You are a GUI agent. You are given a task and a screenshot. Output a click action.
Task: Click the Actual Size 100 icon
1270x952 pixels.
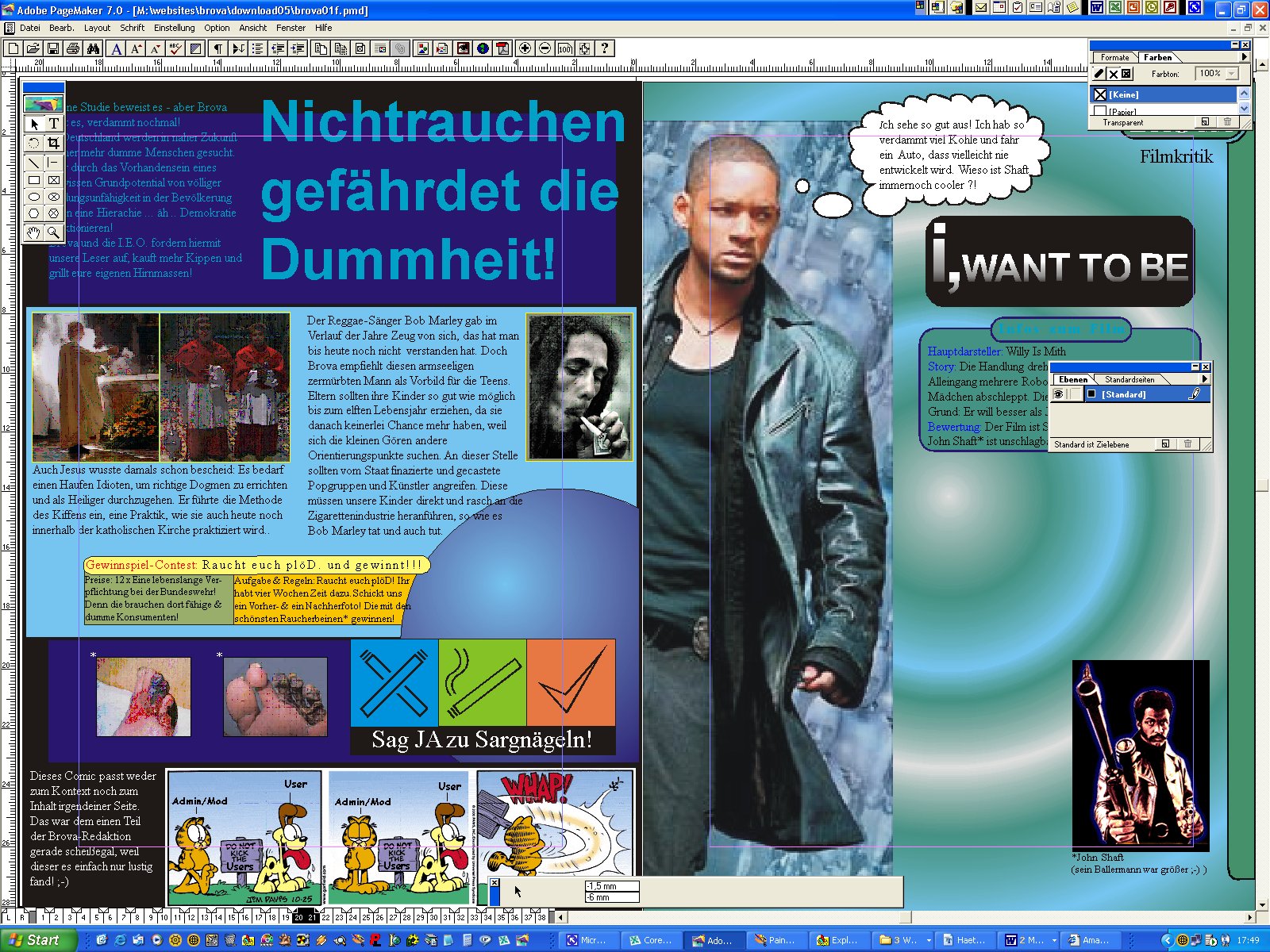pyautogui.click(x=564, y=48)
